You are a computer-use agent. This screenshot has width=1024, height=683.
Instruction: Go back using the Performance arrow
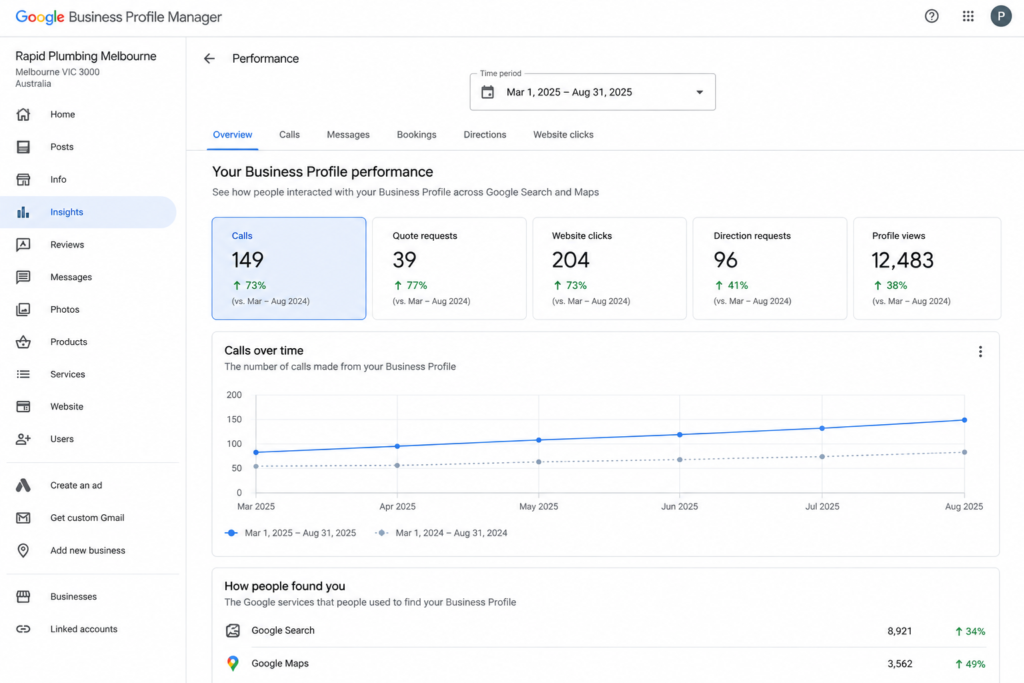[209, 59]
